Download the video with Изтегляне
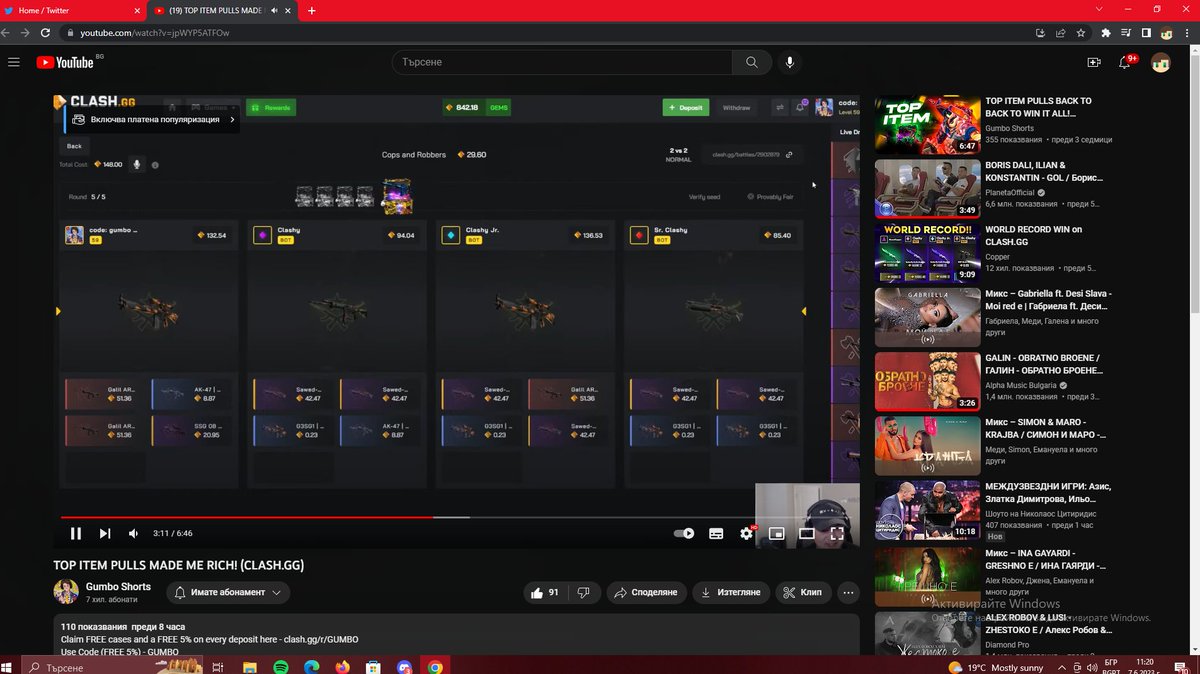 click(731, 592)
